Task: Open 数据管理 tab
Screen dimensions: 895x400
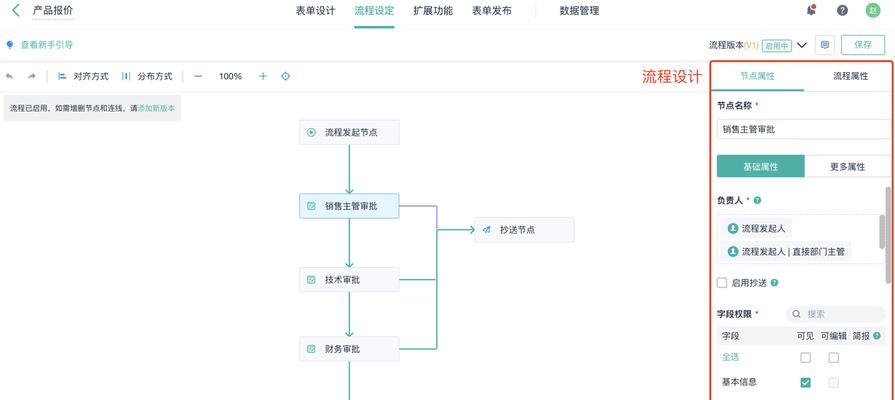Action: (x=579, y=10)
